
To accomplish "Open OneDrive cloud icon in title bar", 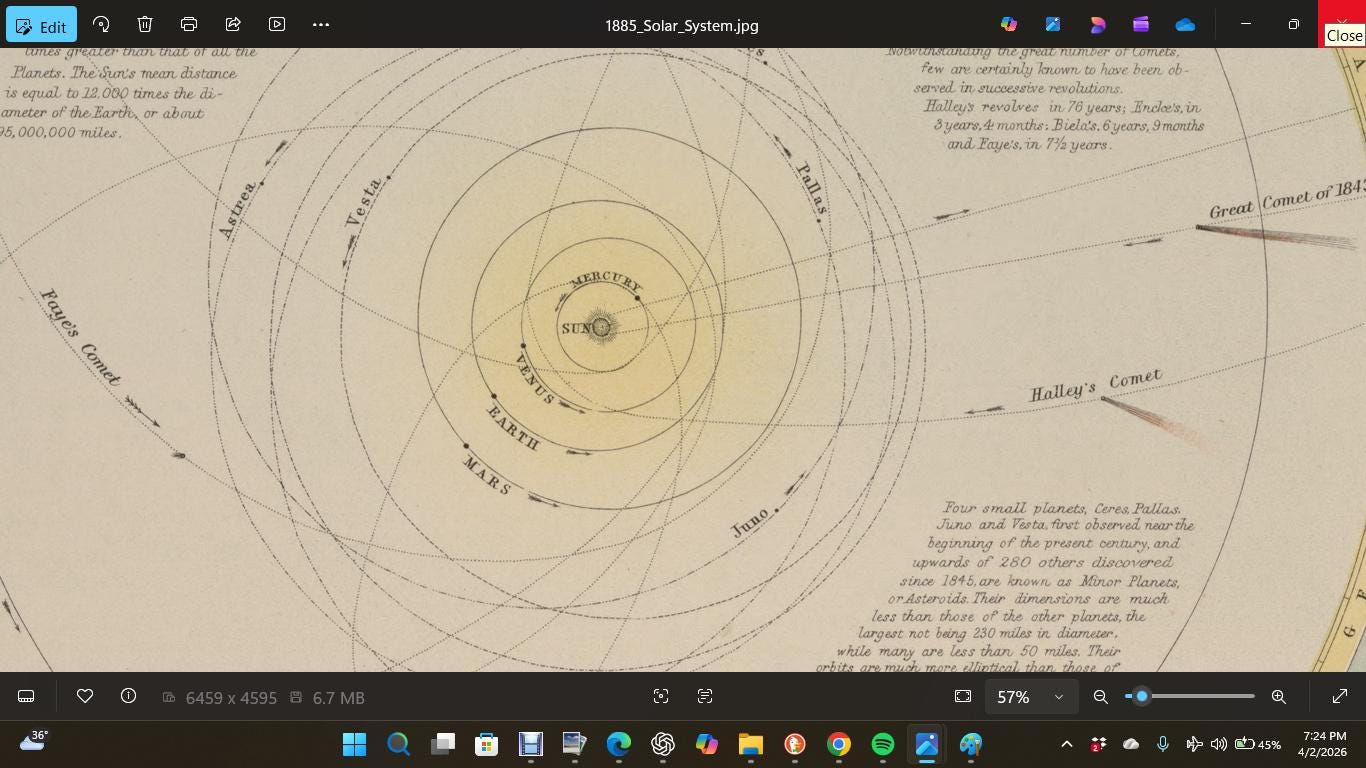I will click(x=1185, y=24).
